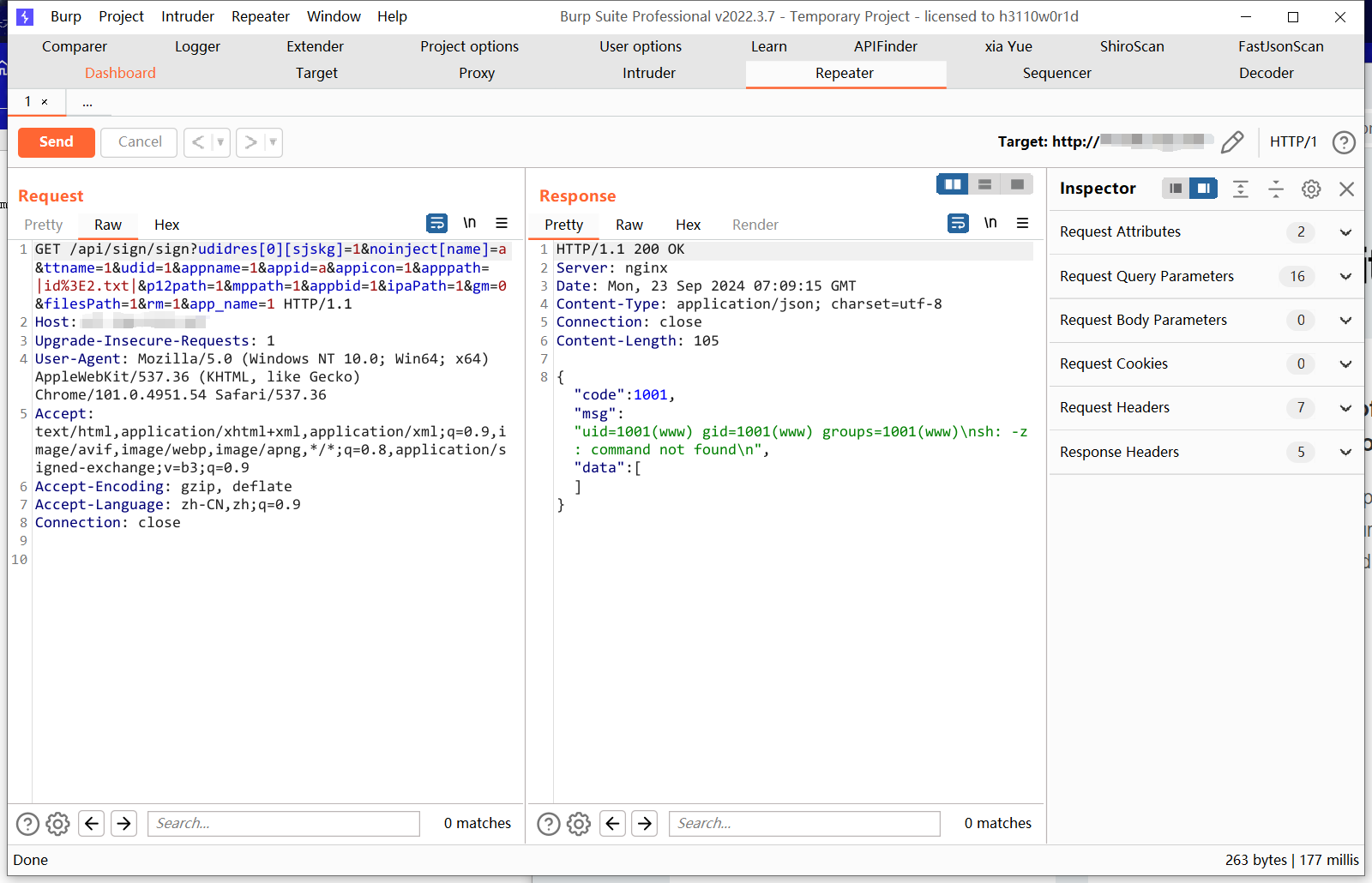1372x883 pixels.
Task: Open the Help menu
Action: [392, 16]
